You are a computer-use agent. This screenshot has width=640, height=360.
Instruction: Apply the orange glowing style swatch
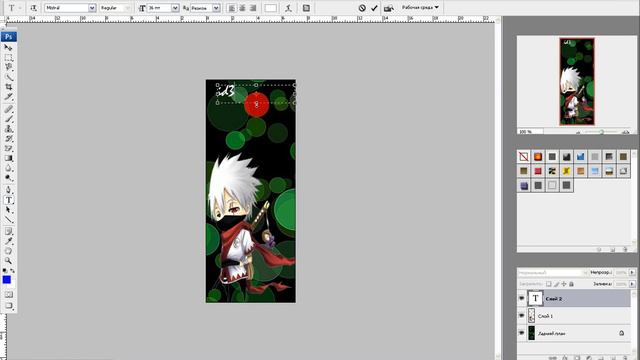tap(538, 156)
